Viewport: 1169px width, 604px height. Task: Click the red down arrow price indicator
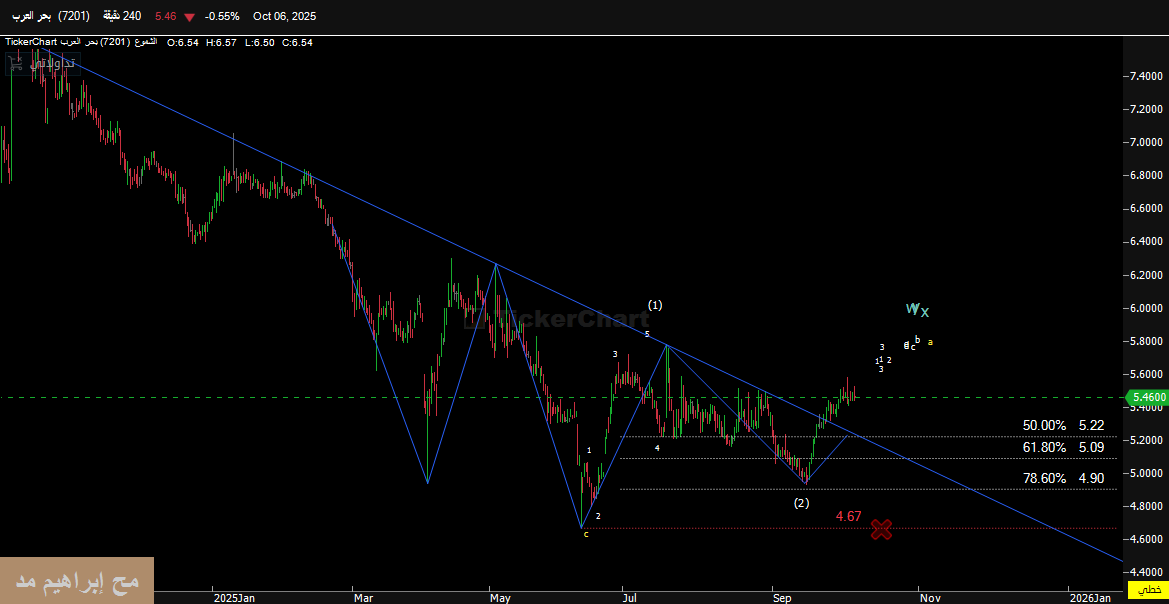pos(189,17)
